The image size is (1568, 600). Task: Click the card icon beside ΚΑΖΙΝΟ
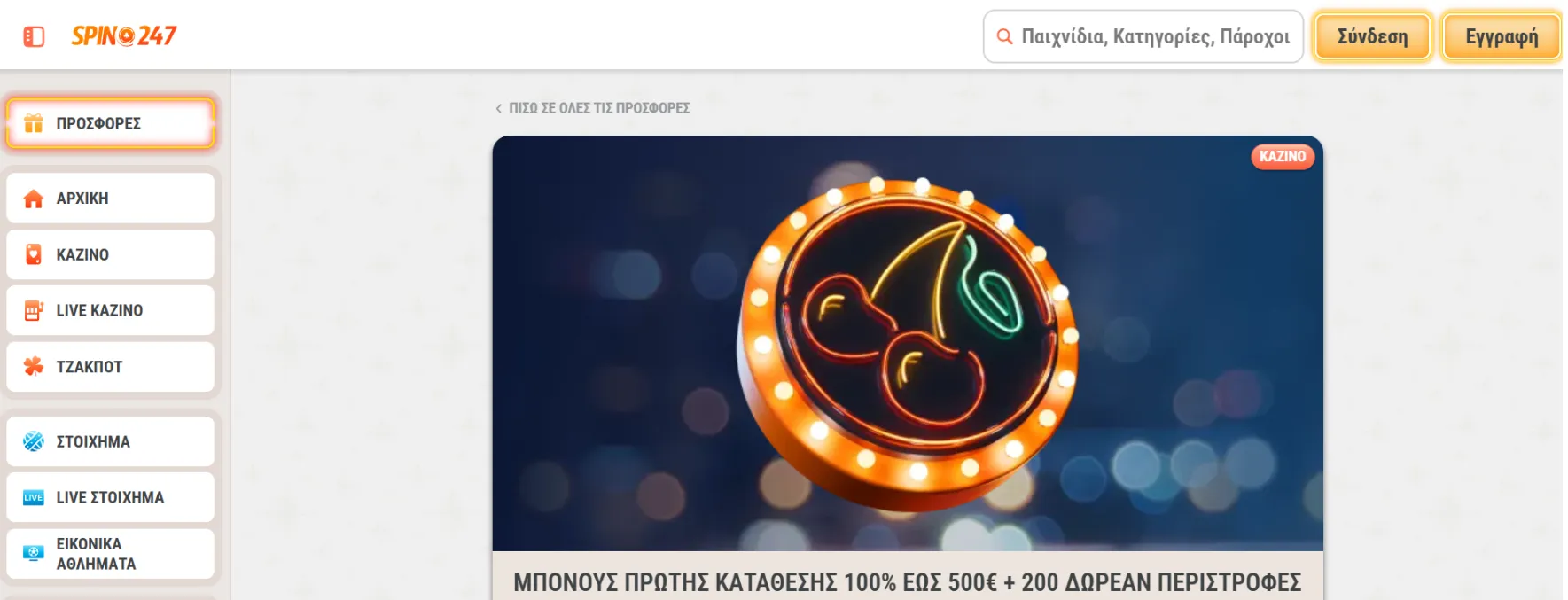(34, 254)
